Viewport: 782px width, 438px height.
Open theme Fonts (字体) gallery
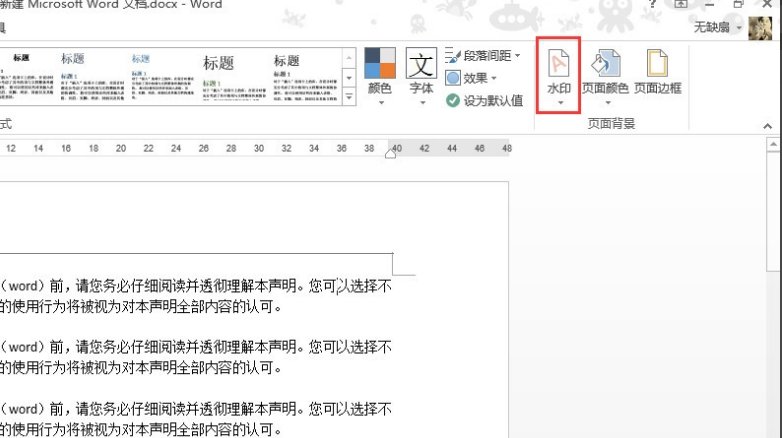pyautogui.click(x=421, y=76)
